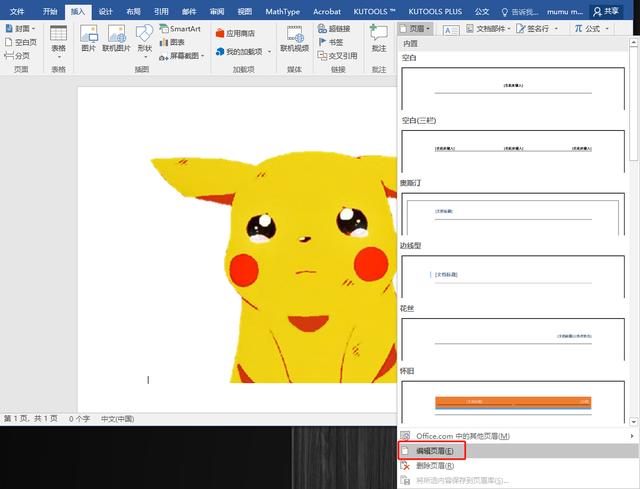Image resolution: width=640 pixels, height=489 pixels.
Task: Switch to the 视图 View tab
Action: point(244,11)
